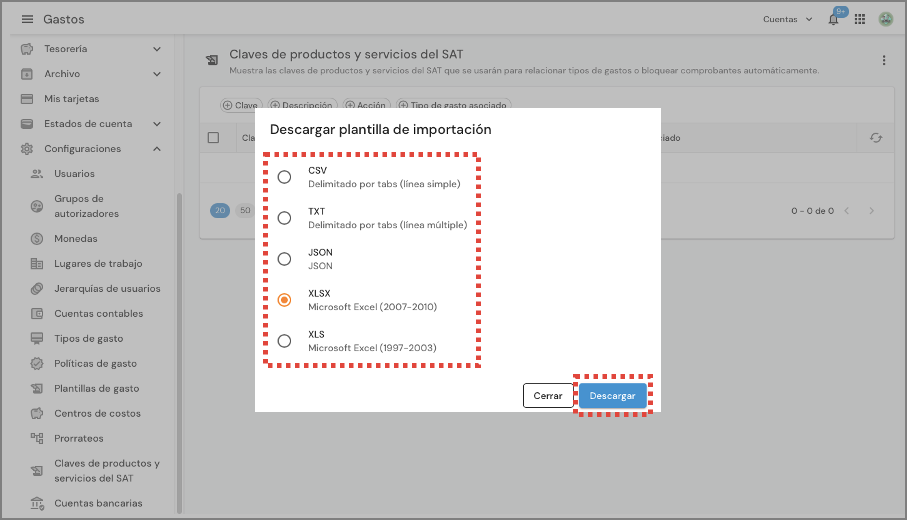Open Prorrateos in sidebar

coord(79,438)
